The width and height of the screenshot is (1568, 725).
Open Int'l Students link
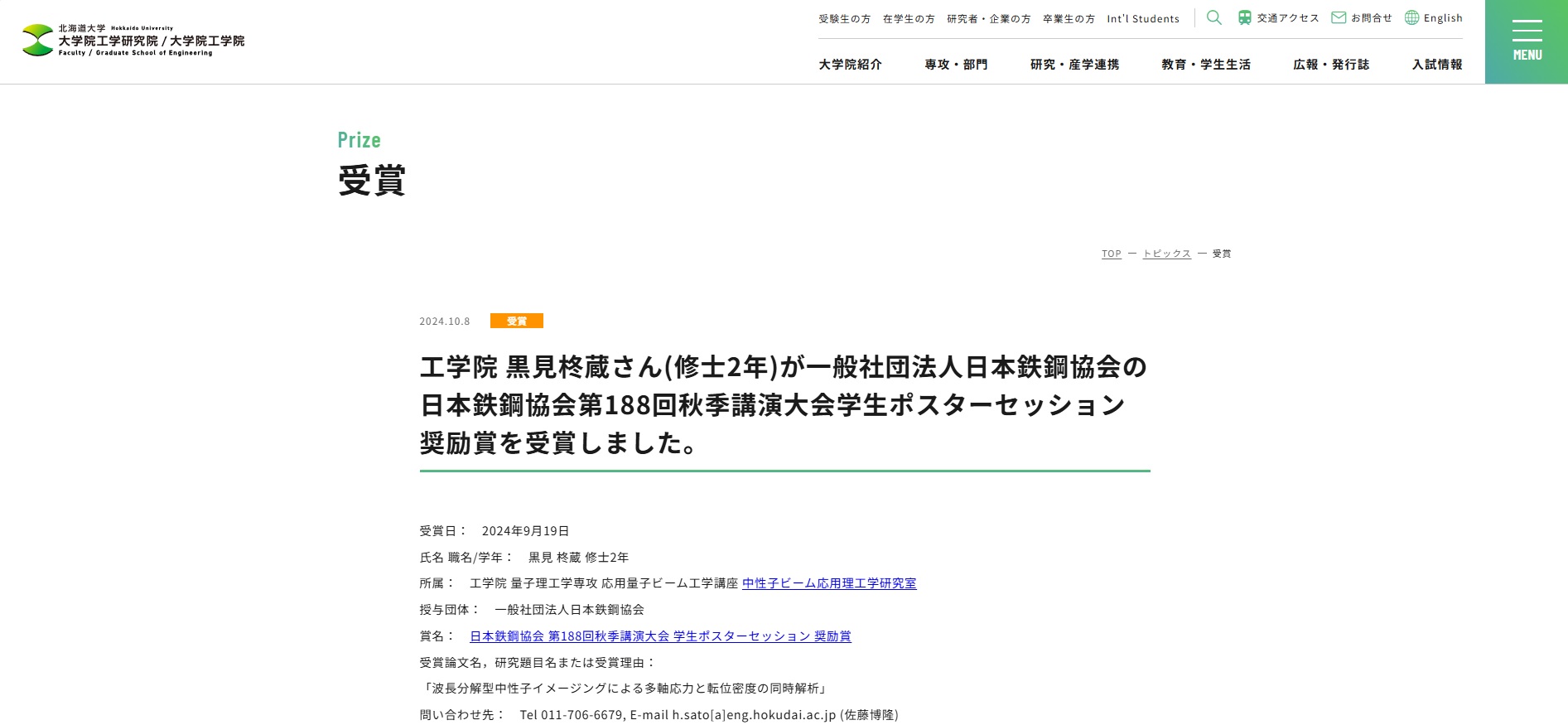point(1143,18)
